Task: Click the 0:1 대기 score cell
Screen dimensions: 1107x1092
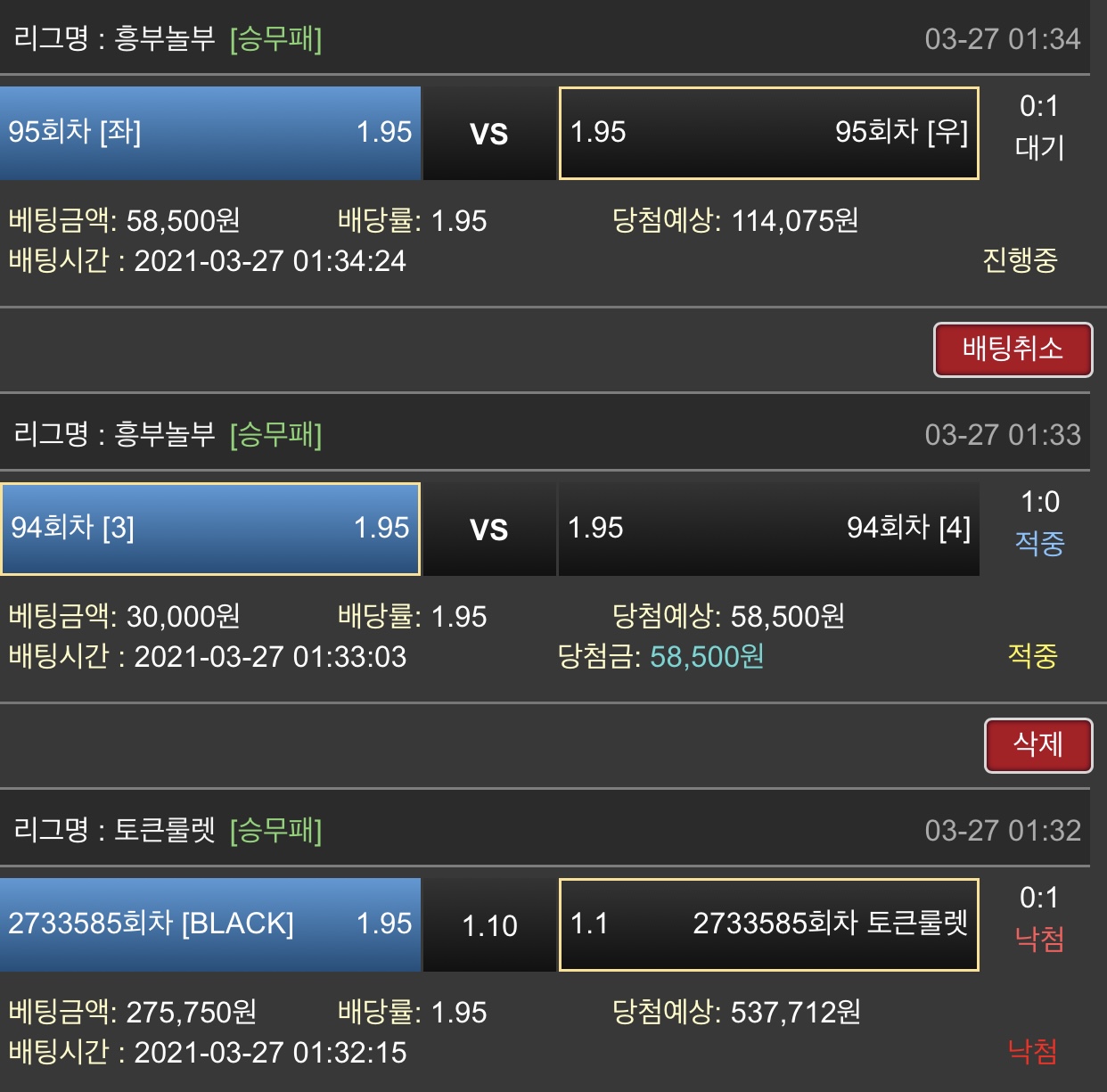Action: click(x=1039, y=127)
